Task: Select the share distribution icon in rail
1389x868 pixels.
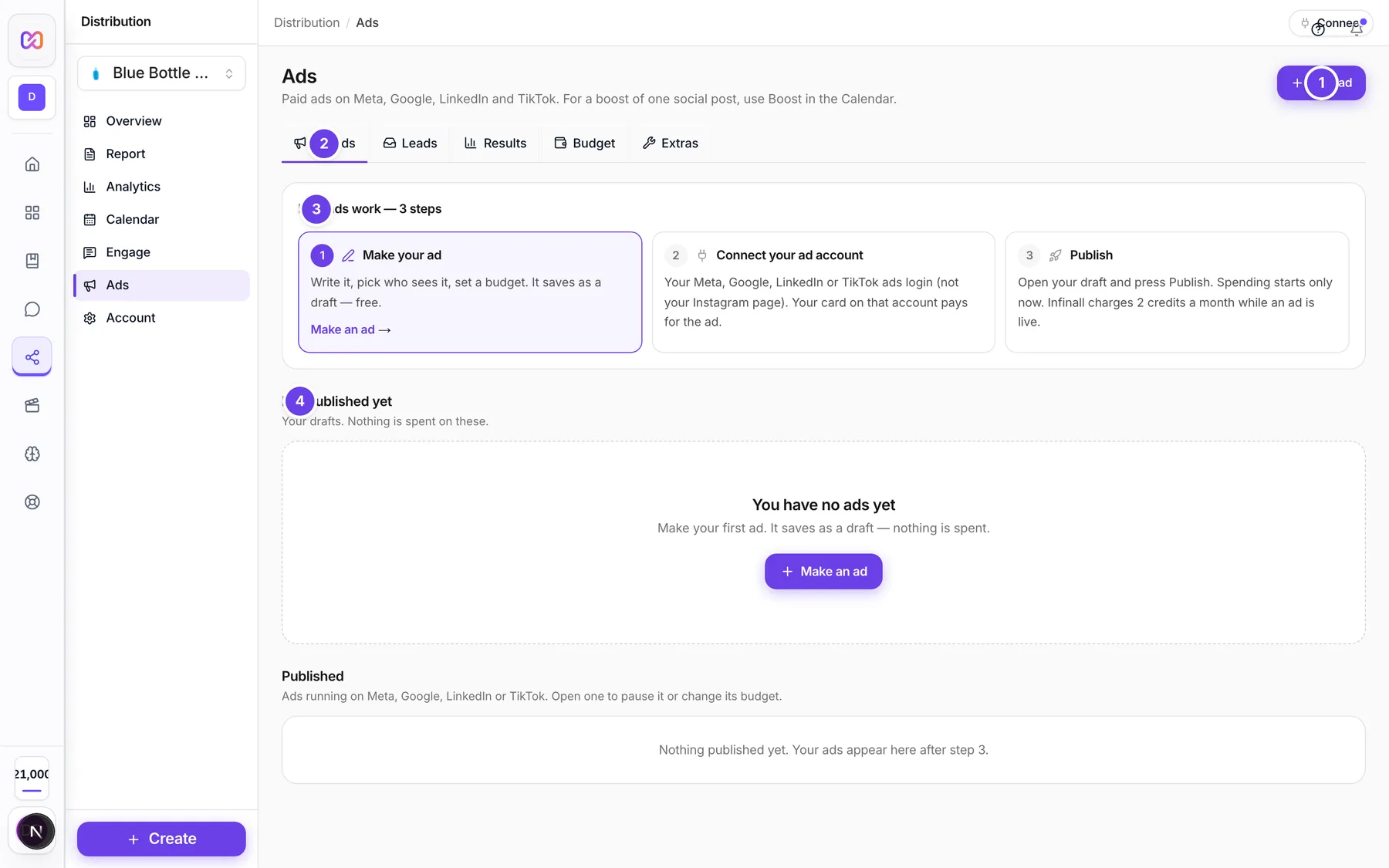Action: [x=32, y=357]
